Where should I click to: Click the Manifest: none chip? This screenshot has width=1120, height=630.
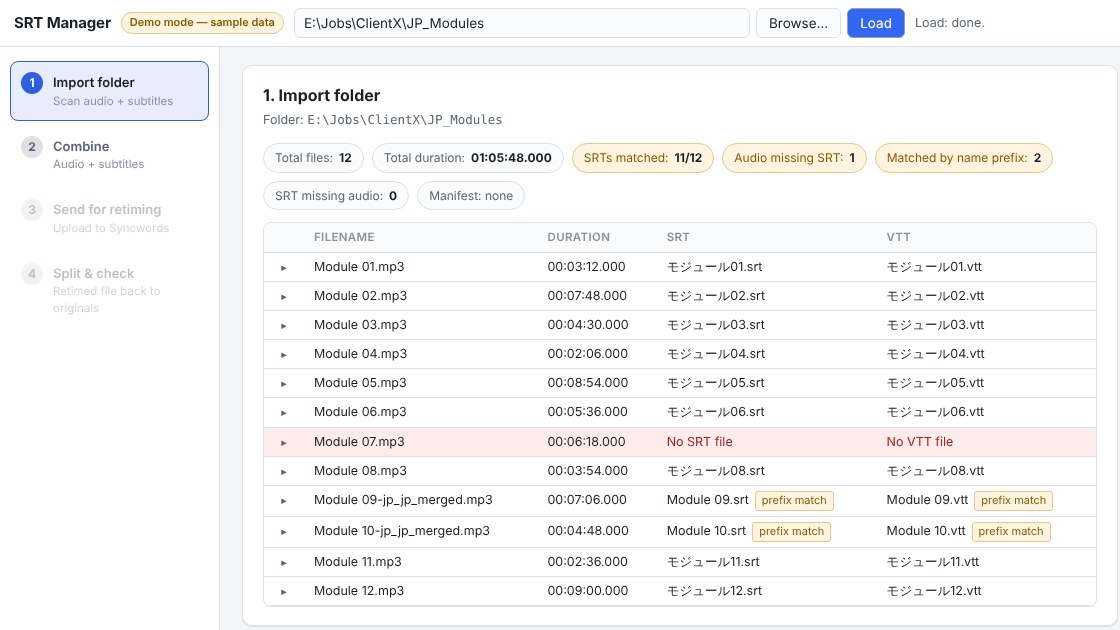[471, 196]
